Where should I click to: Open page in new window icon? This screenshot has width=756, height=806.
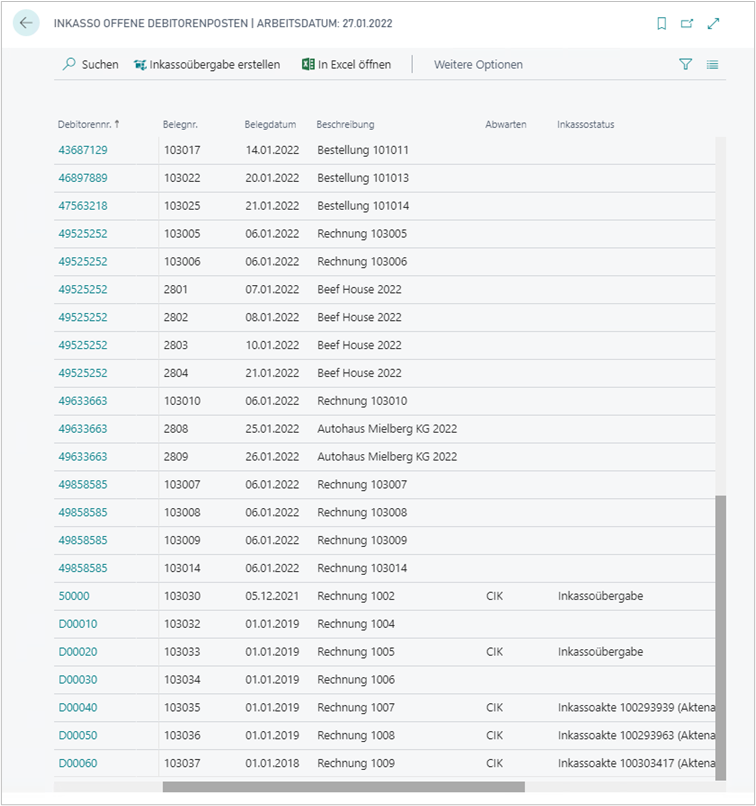click(687, 24)
